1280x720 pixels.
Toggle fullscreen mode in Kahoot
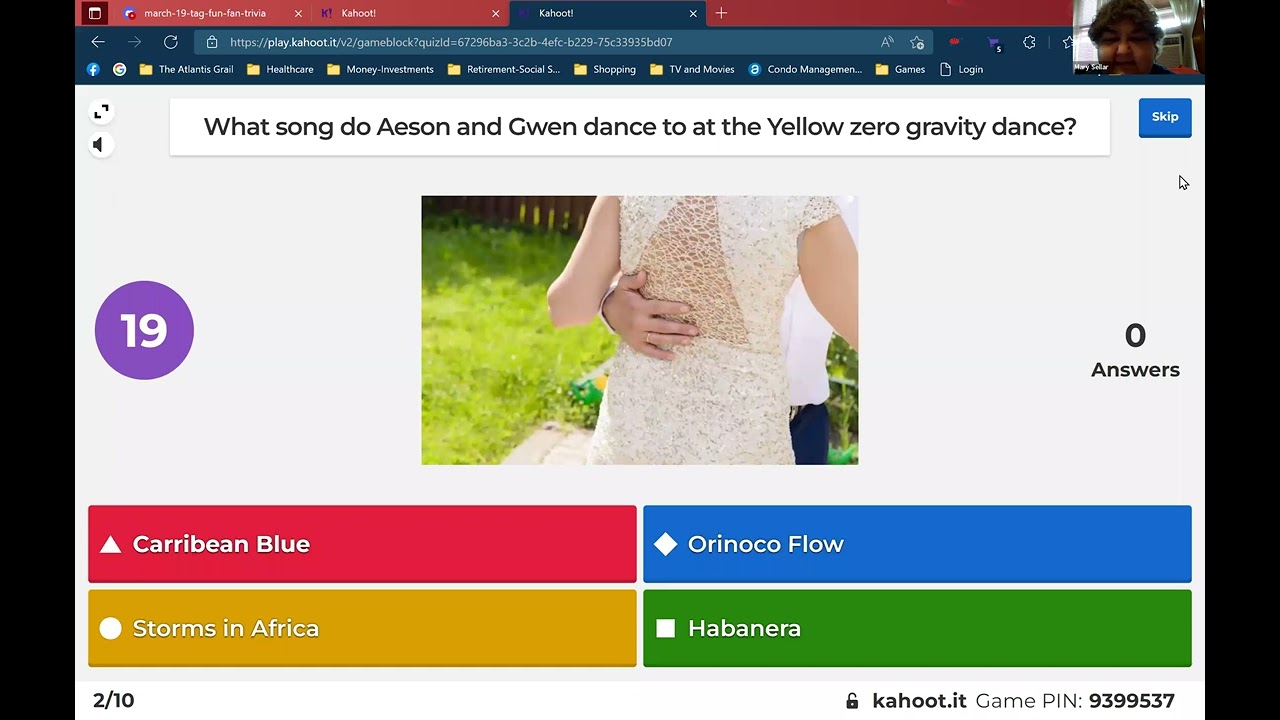coord(101,112)
